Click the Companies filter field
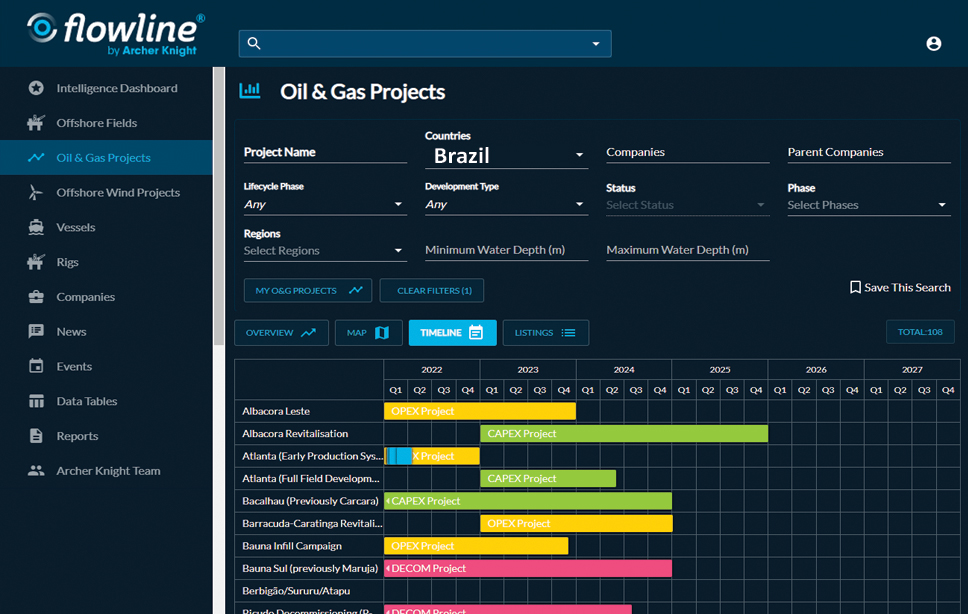 [x=688, y=152]
